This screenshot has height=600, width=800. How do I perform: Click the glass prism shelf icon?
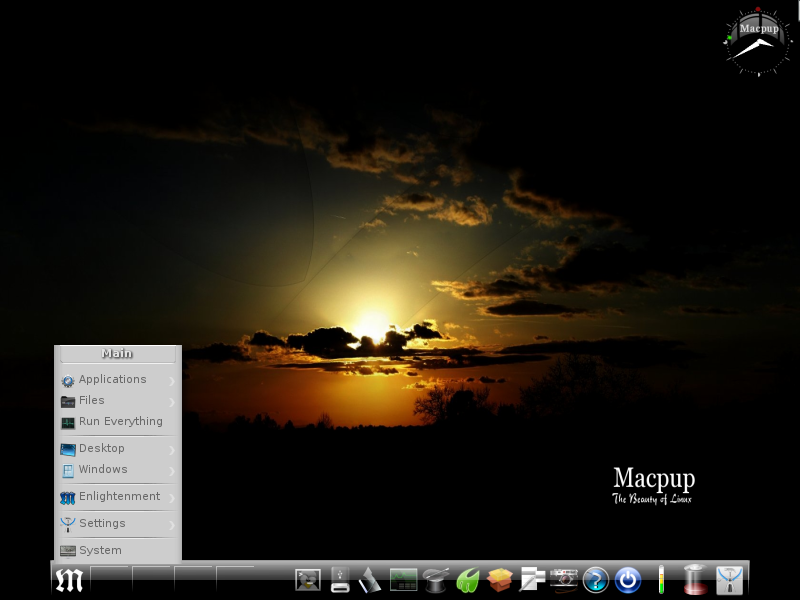point(369,580)
